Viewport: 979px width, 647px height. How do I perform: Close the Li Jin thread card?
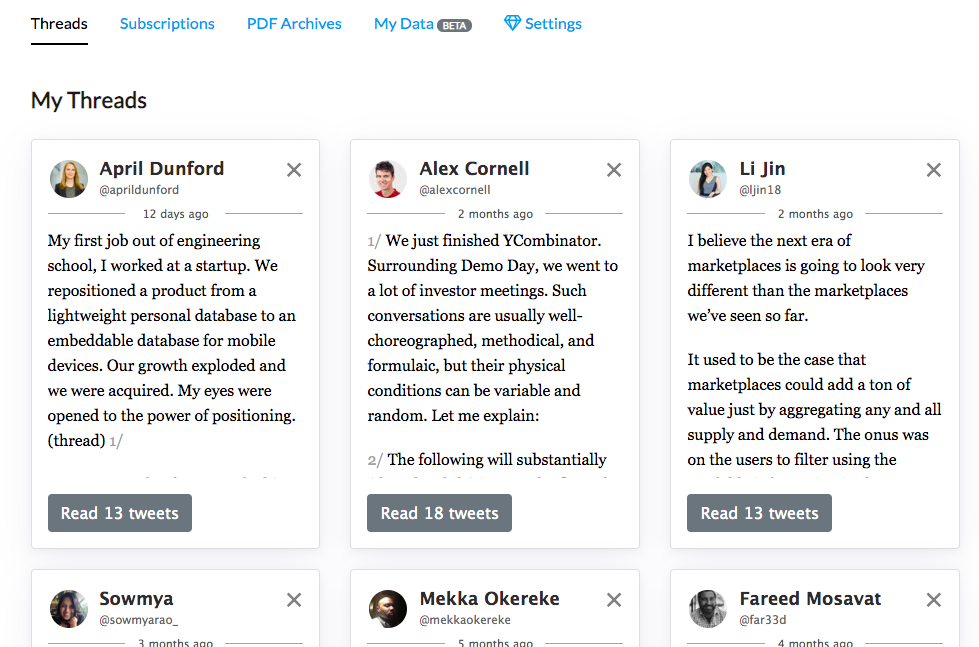933,170
